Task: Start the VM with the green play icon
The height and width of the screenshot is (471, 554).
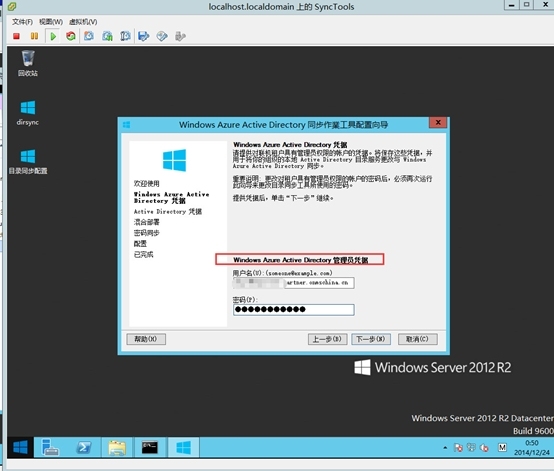Action: pos(53,36)
